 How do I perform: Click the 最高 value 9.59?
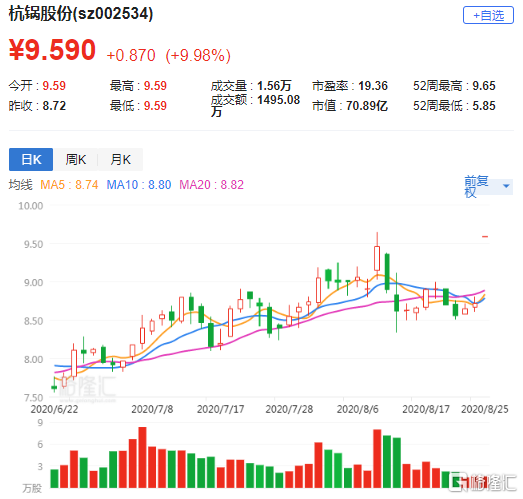[155, 86]
